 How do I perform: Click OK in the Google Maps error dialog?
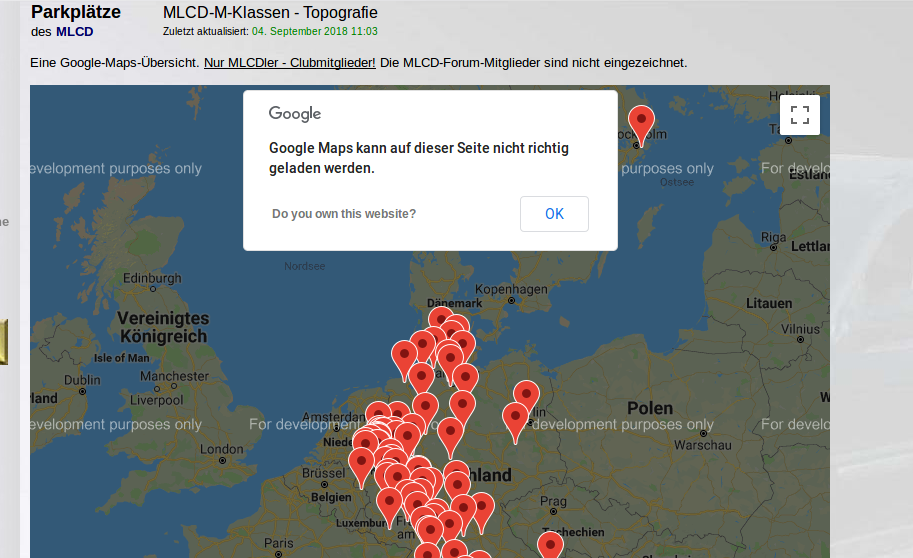pyautogui.click(x=554, y=214)
